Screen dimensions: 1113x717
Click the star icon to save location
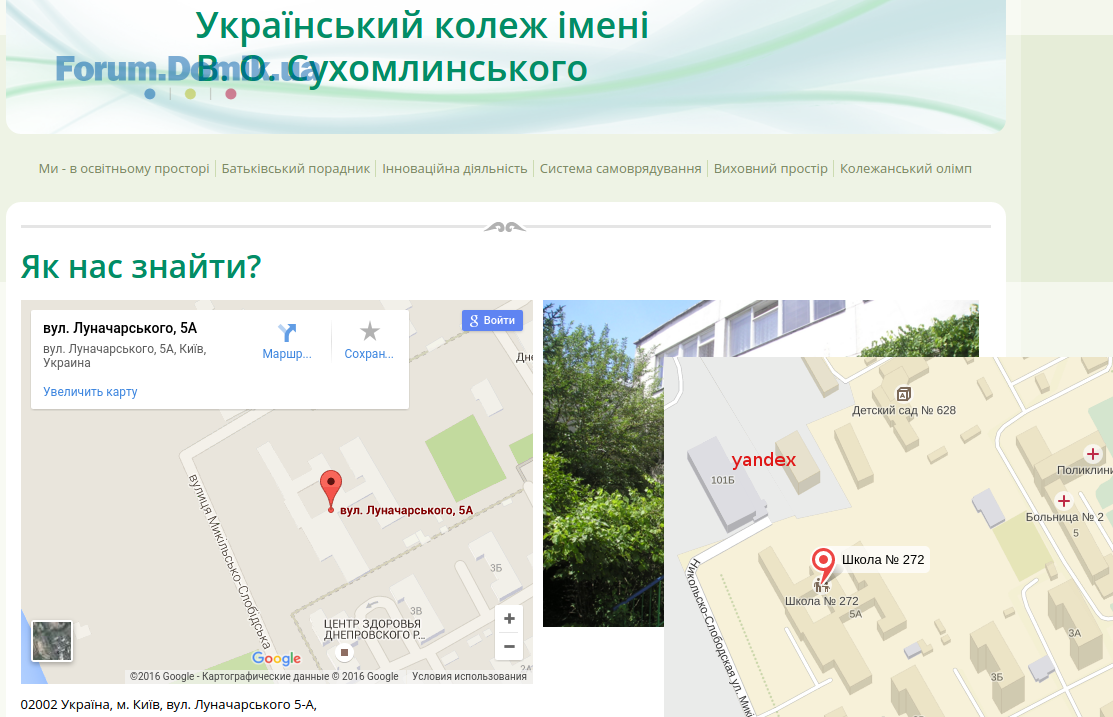[x=369, y=332]
